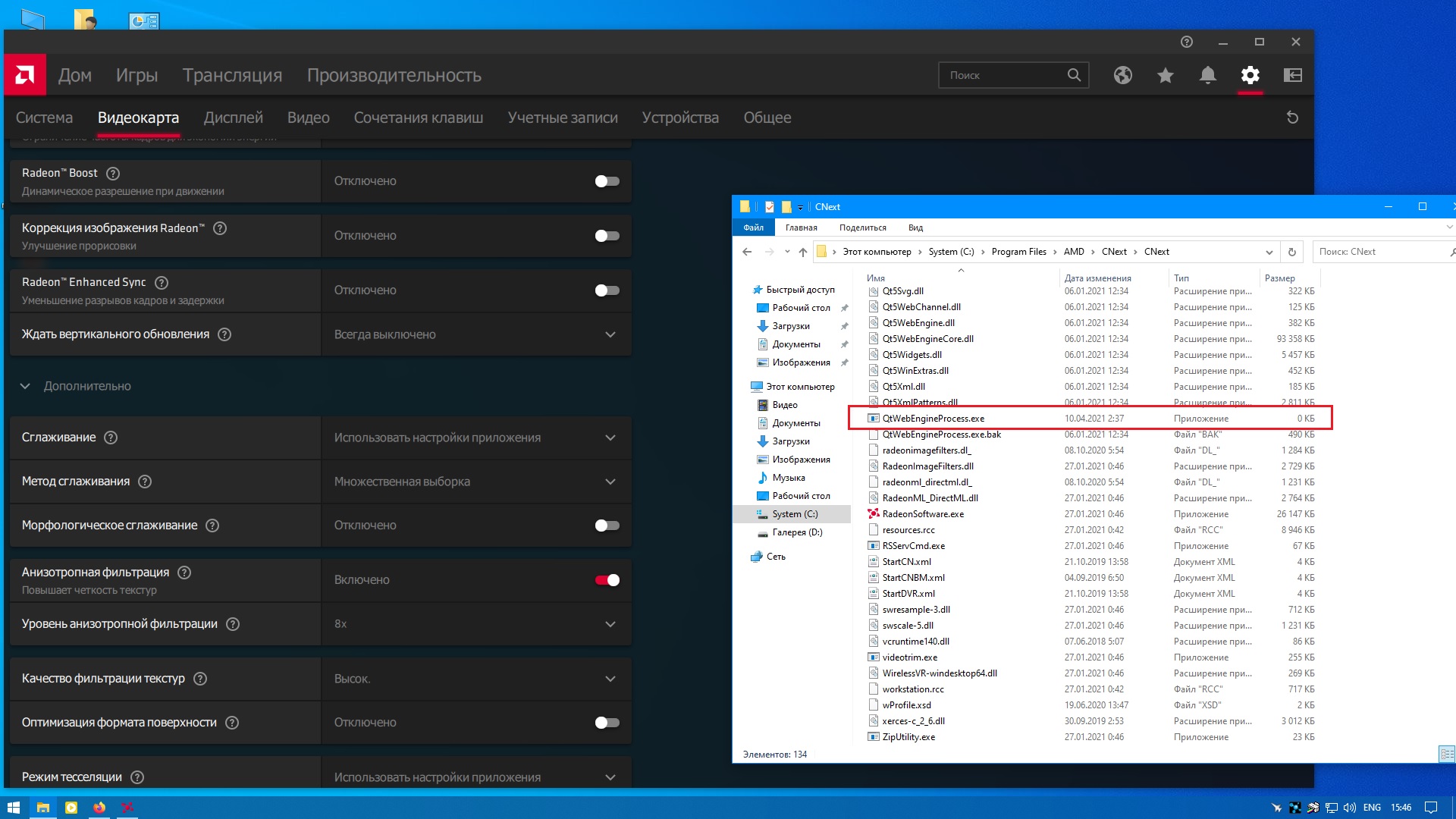Click the AMD logo home icon
This screenshot has width=1456, height=819.
(25, 74)
